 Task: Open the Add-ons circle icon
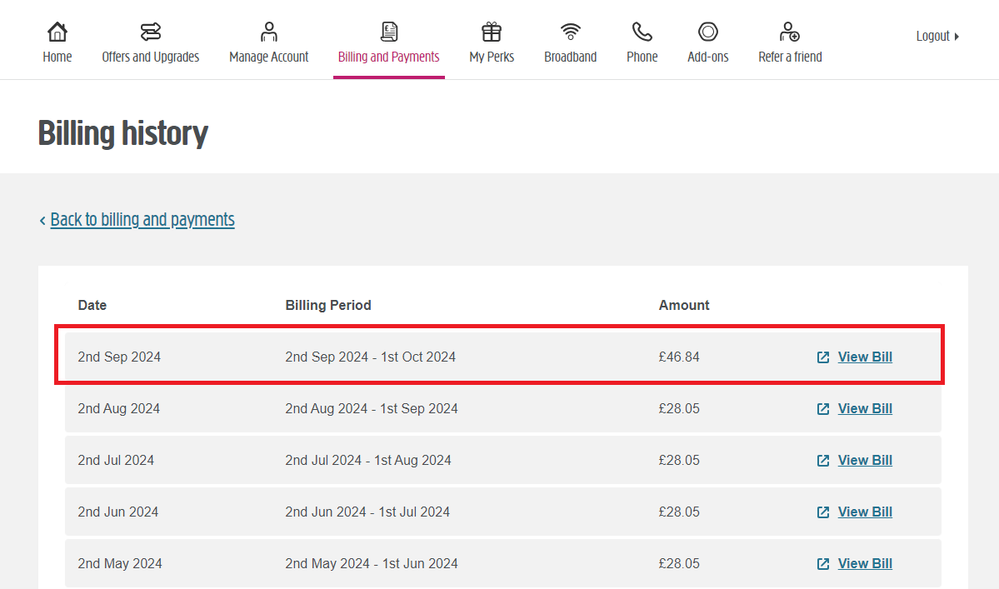(x=708, y=31)
